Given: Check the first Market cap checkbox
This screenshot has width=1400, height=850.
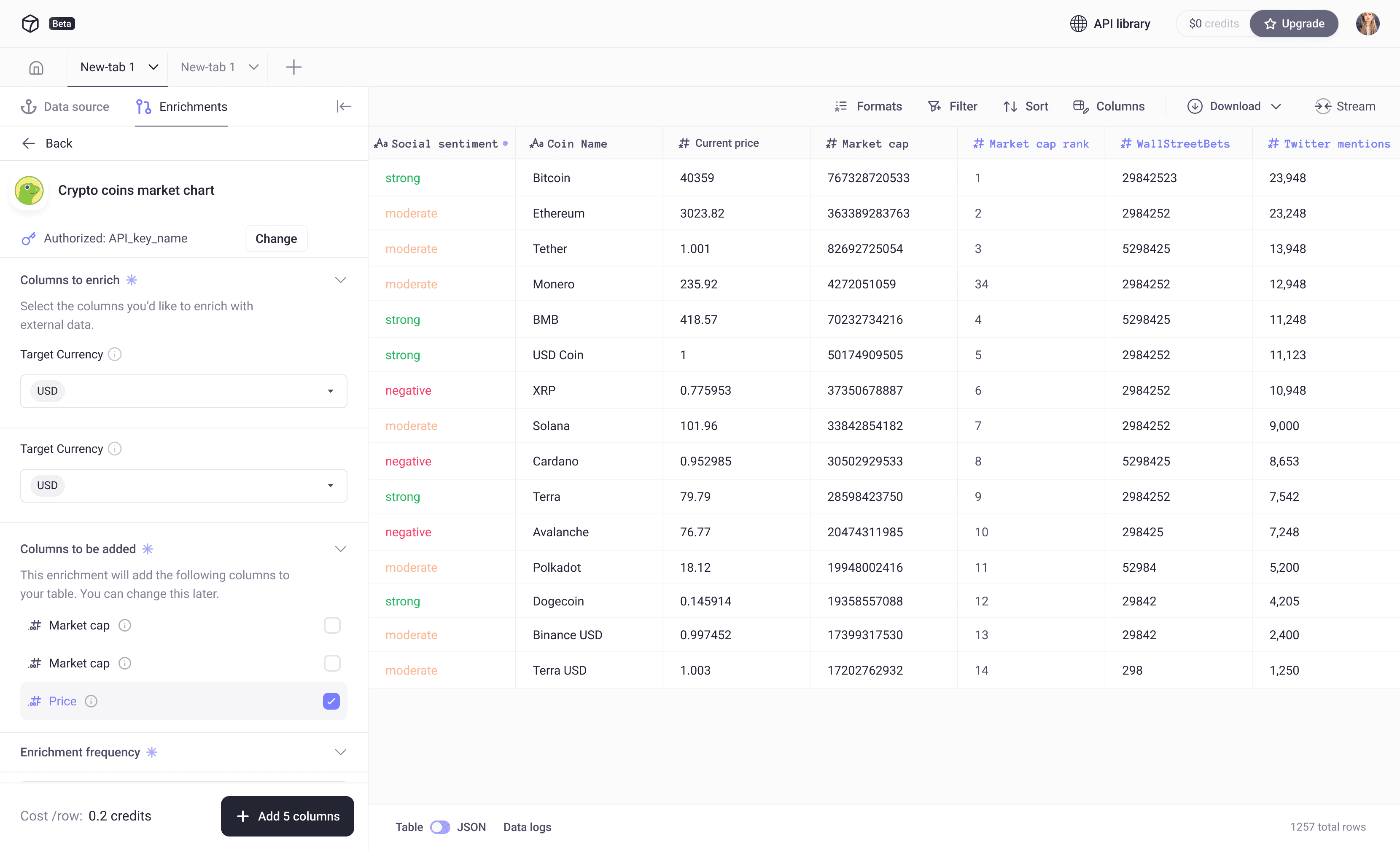Looking at the screenshot, I should coord(332,625).
